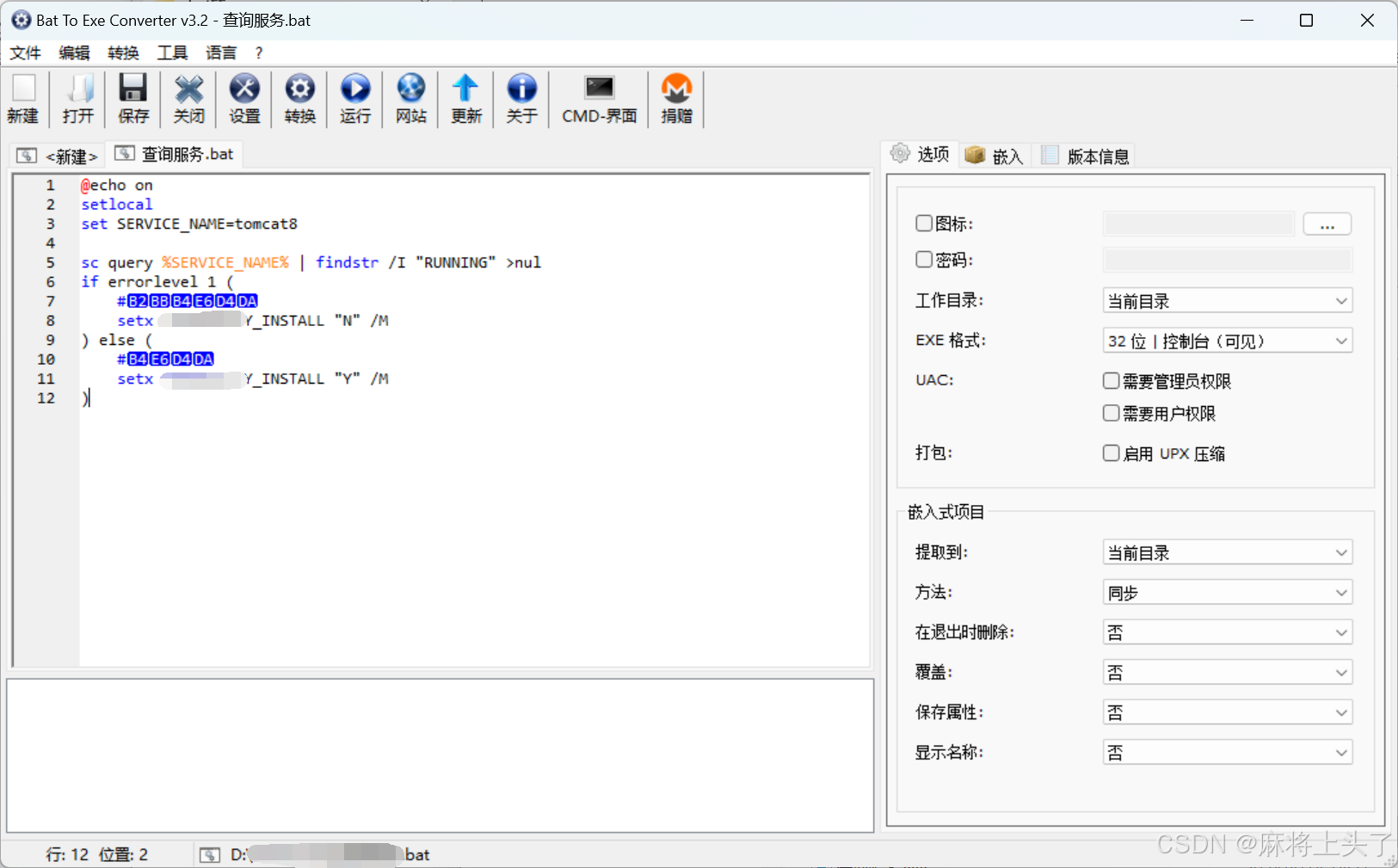The height and width of the screenshot is (868, 1398).
Task: Click line 3 'set SERVICE_NAME=tomcat8' in editor
Action: click(x=189, y=224)
